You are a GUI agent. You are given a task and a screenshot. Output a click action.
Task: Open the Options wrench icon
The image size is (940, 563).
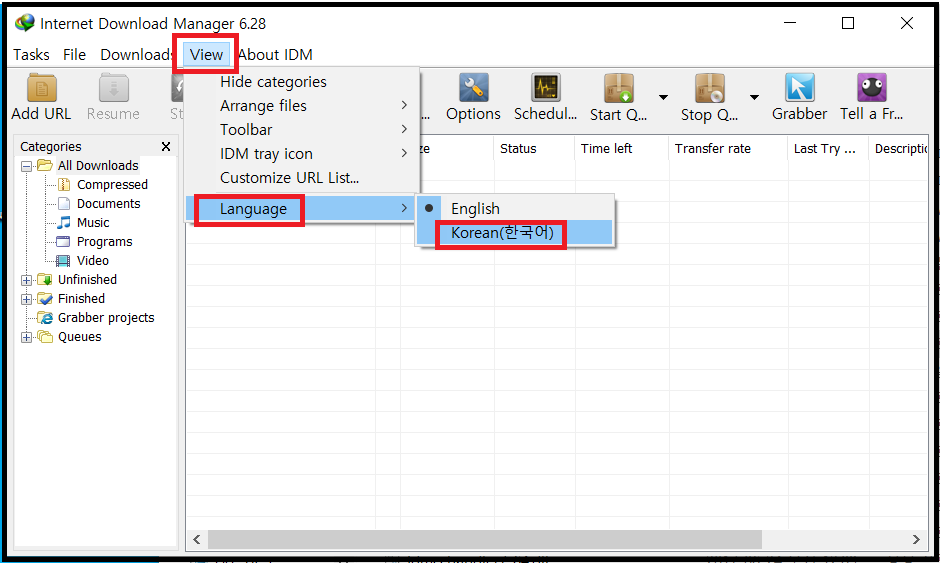[474, 88]
